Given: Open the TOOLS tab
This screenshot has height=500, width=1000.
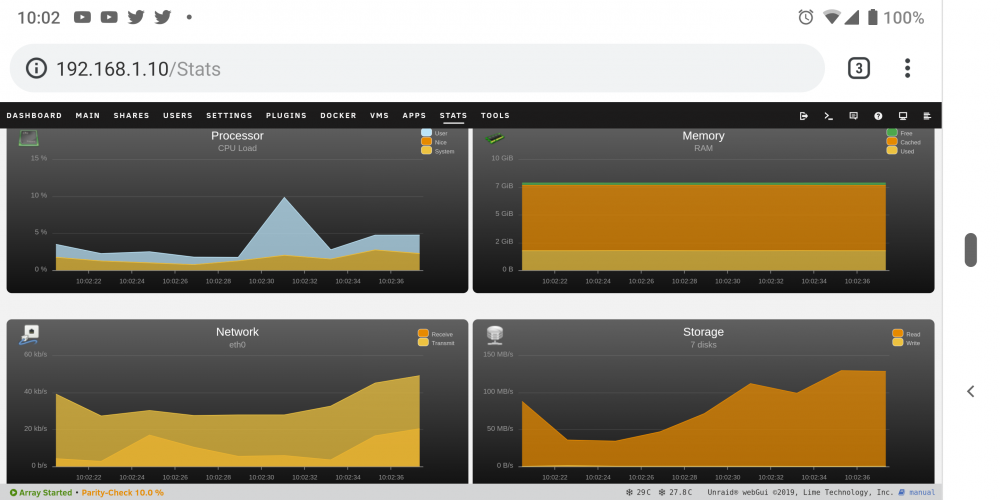Looking at the screenshot, I should click(496, 116).
